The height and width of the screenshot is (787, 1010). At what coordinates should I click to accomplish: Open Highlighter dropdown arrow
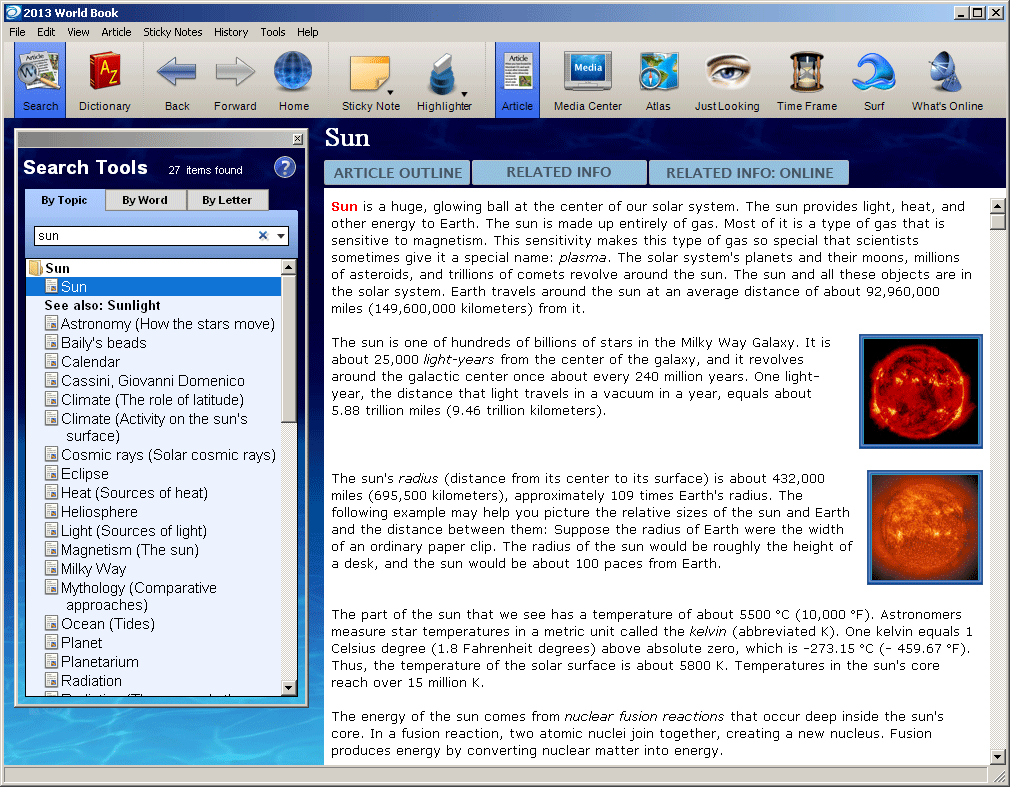464,94
